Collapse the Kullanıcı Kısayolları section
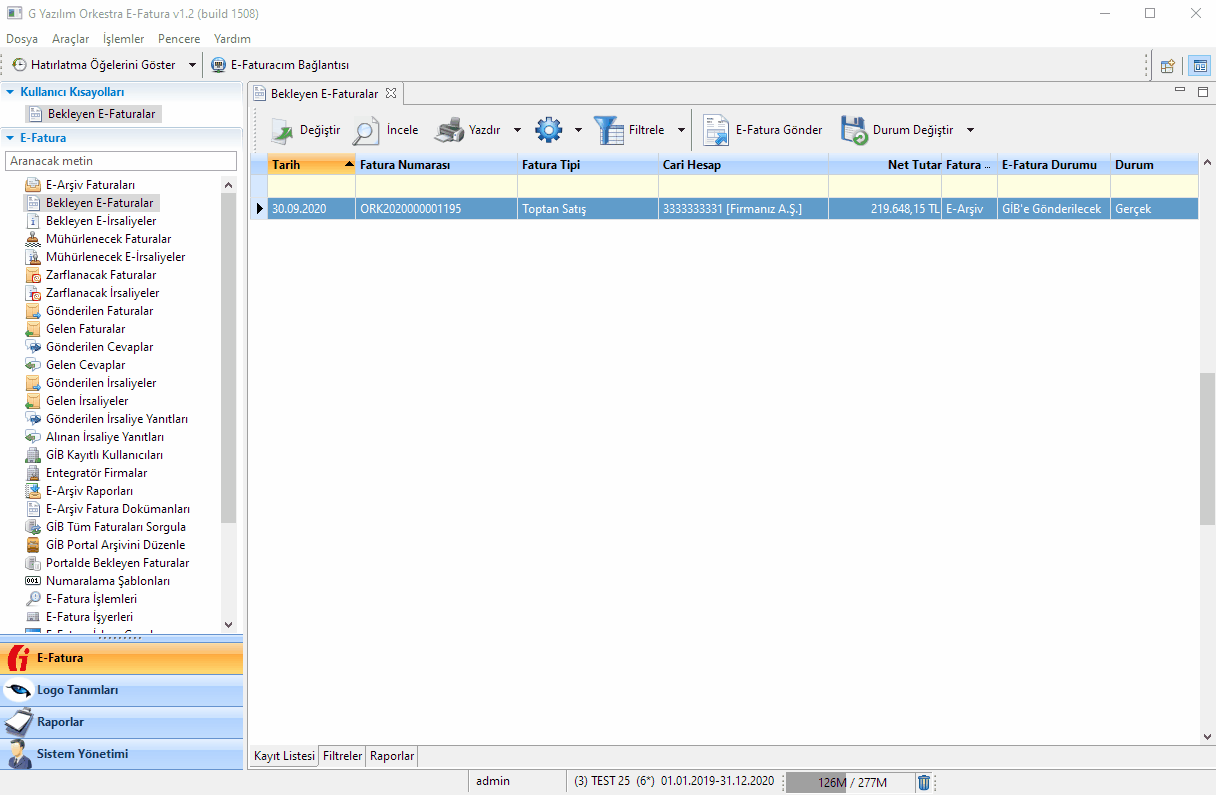Screen dimensions: 1216x795 pyautogui.click(x=10, y=92)
